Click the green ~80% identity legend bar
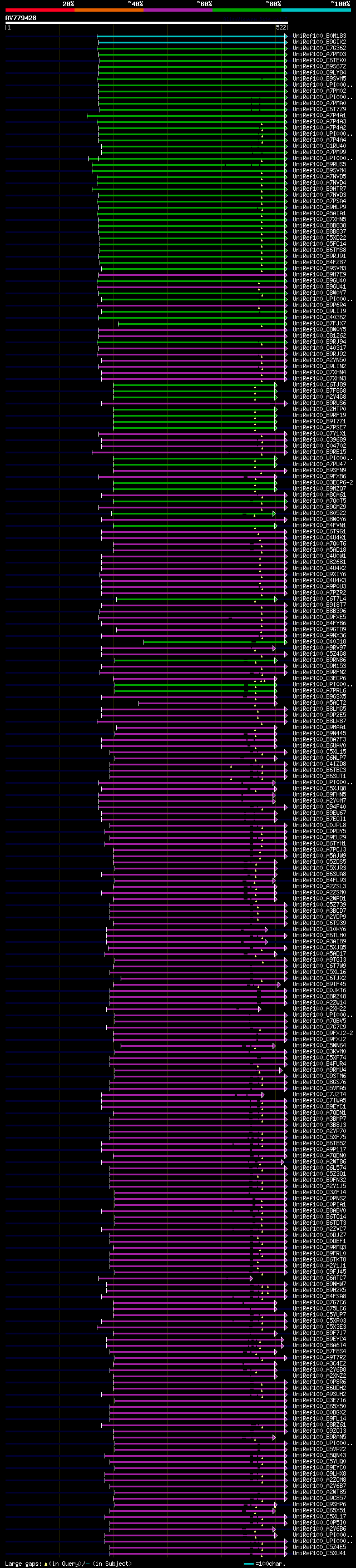This screenshot has height=1568, width=356. click(247, 10)
